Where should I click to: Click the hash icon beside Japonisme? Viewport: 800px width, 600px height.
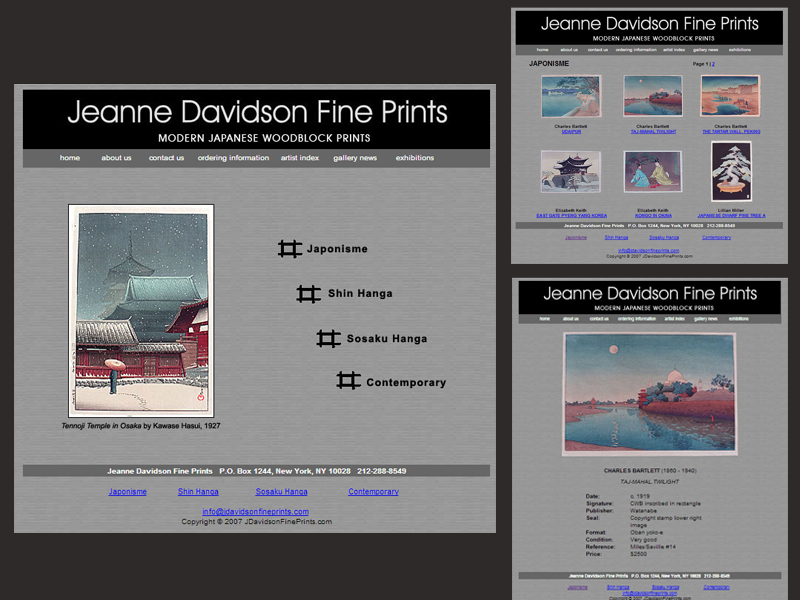point(290,249)
